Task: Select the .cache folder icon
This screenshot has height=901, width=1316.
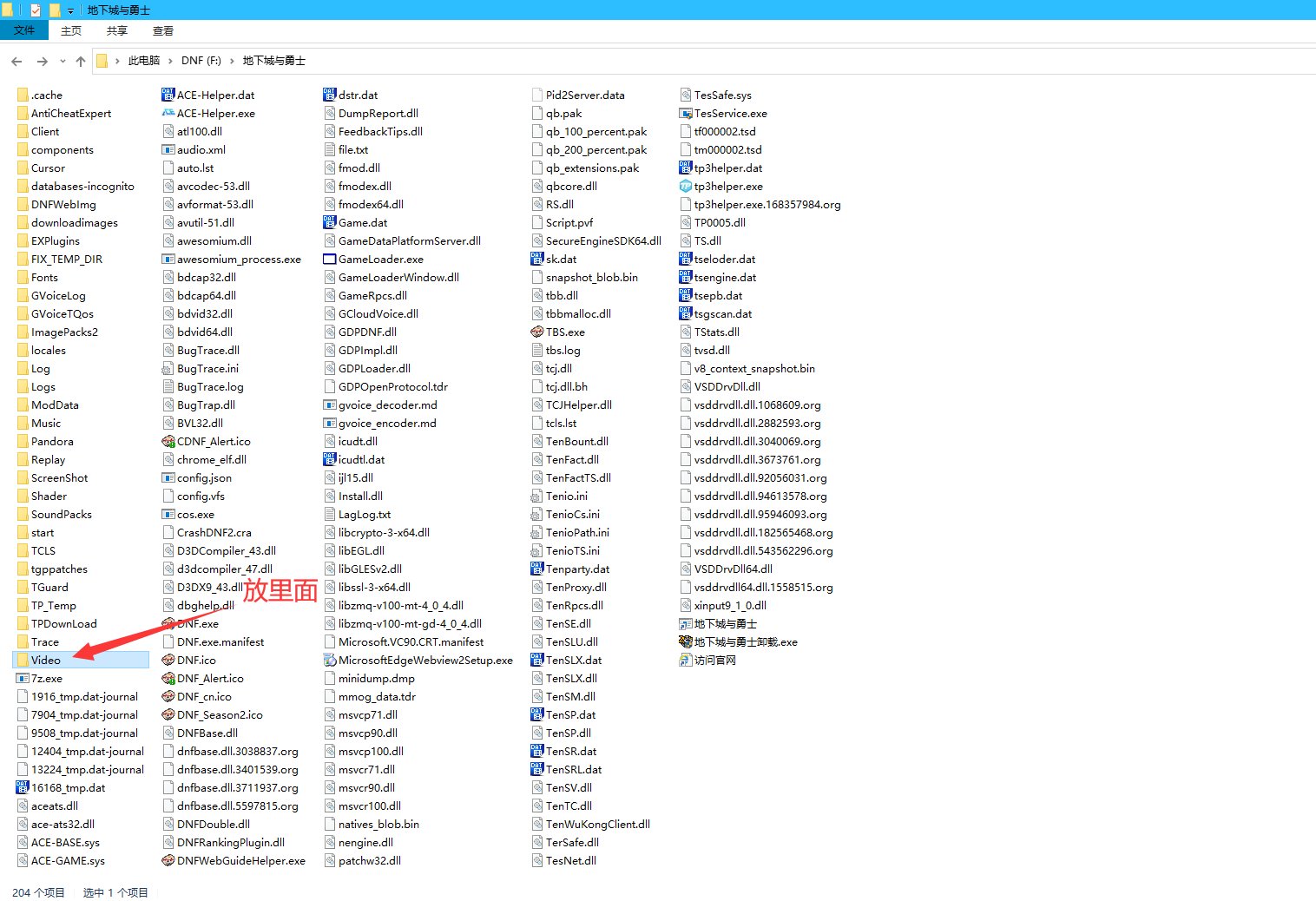Action: (23, 95)
